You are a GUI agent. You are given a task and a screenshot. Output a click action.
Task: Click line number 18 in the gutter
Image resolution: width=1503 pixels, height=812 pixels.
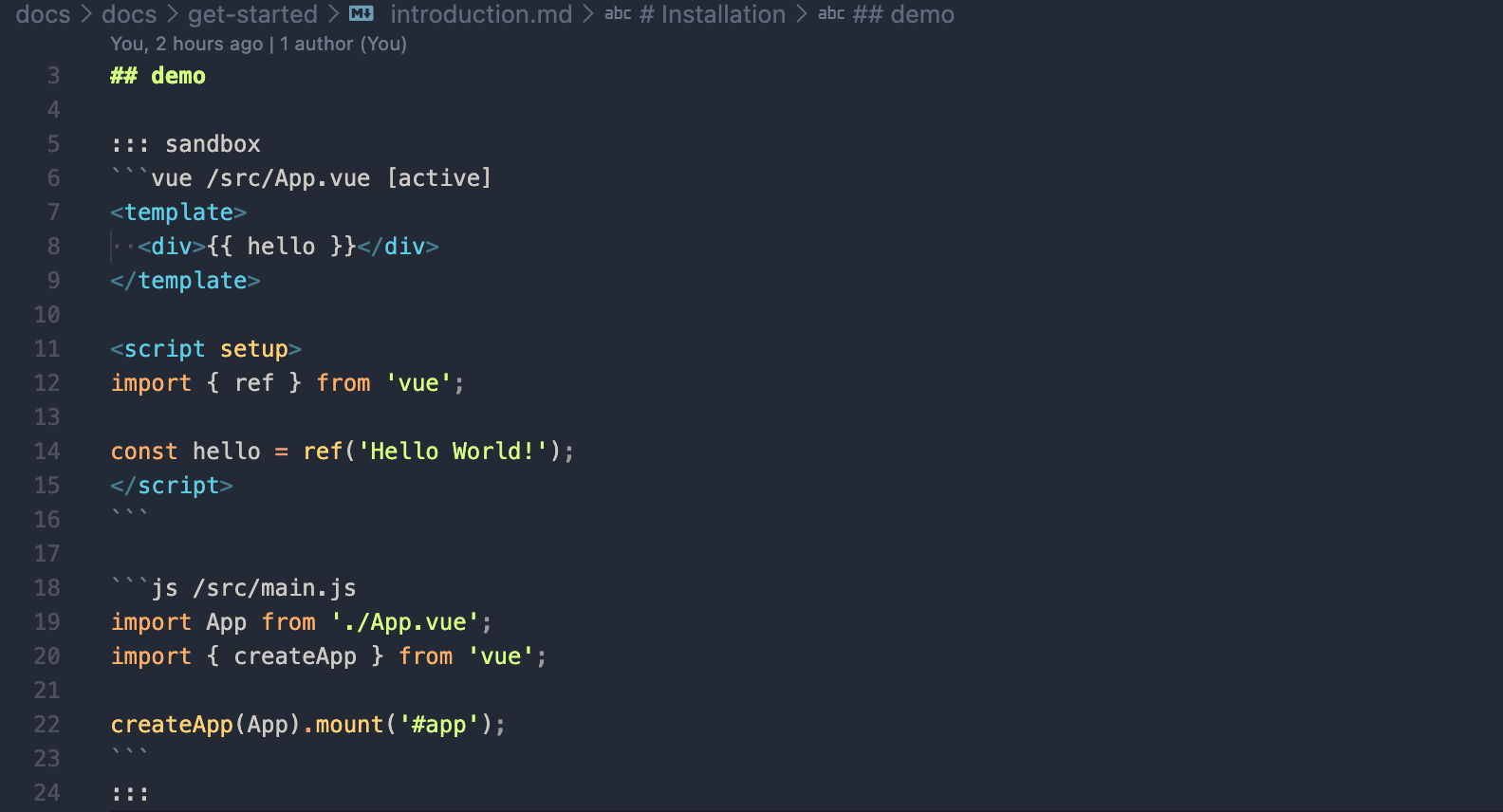(x=46, y=588)
